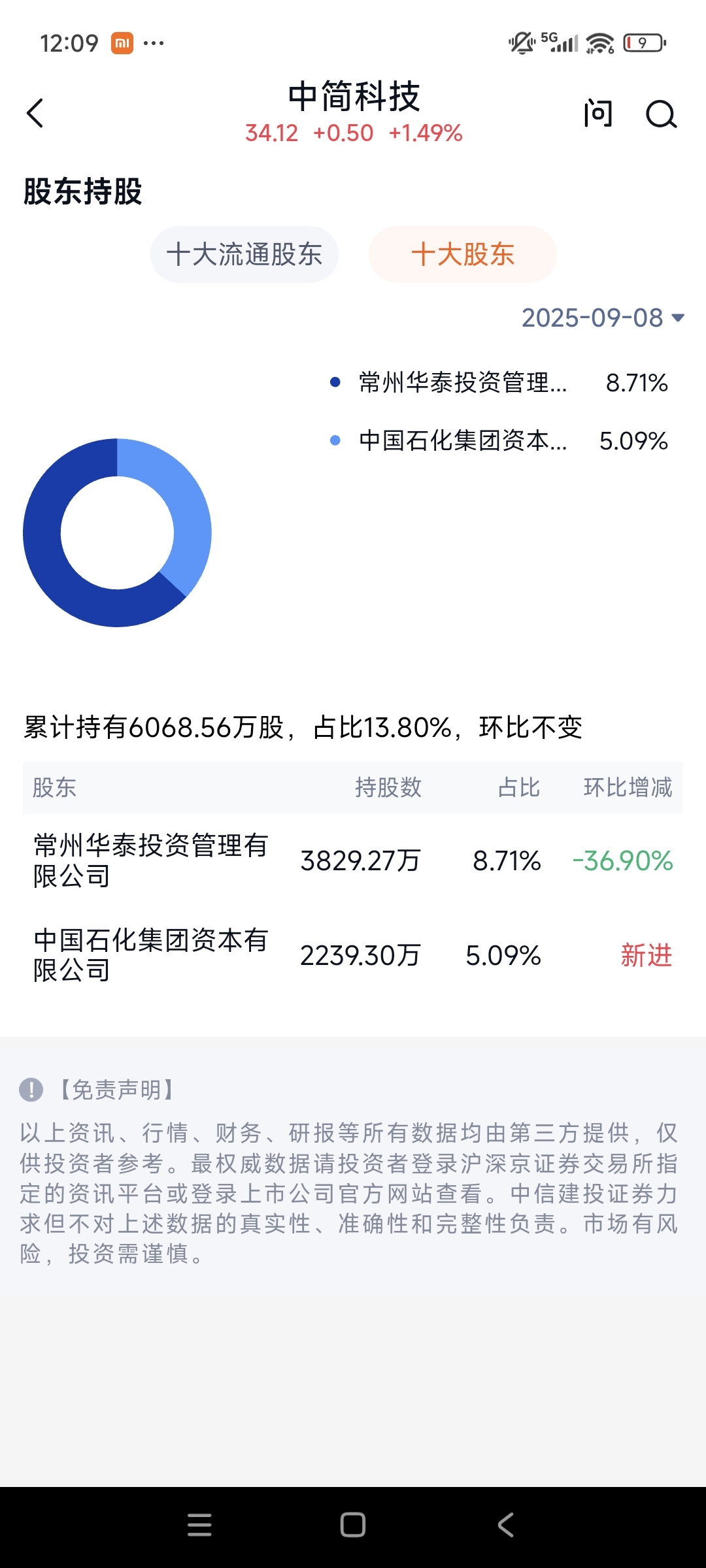Select the 十大股东 tab
This screenshot has width=706, height=1568.
(x=463, y=255)
